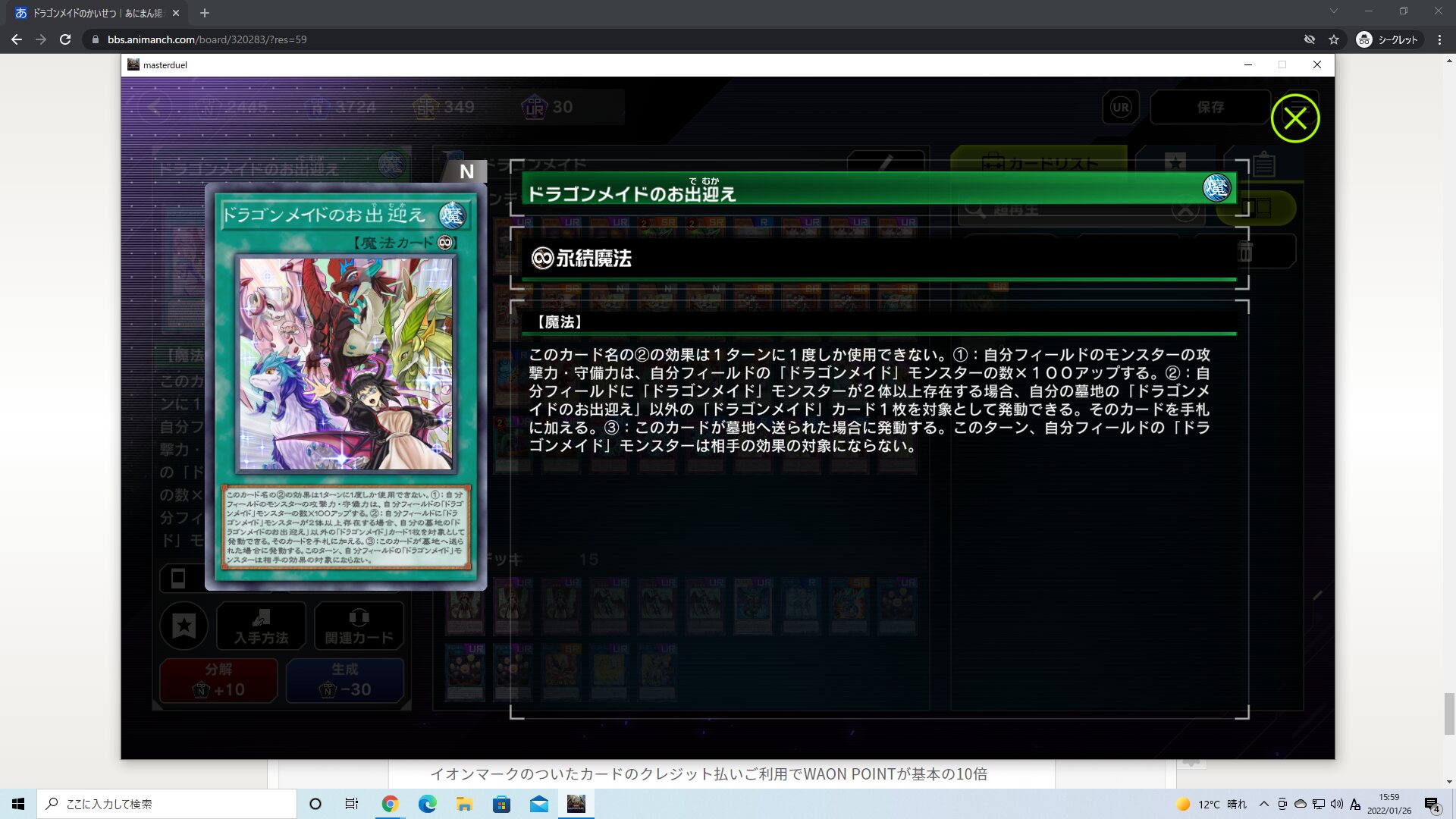Expand hidden system tray icons
Image resolution: width=1456 pixels, height=819 pixels.
coord(1263,804)
